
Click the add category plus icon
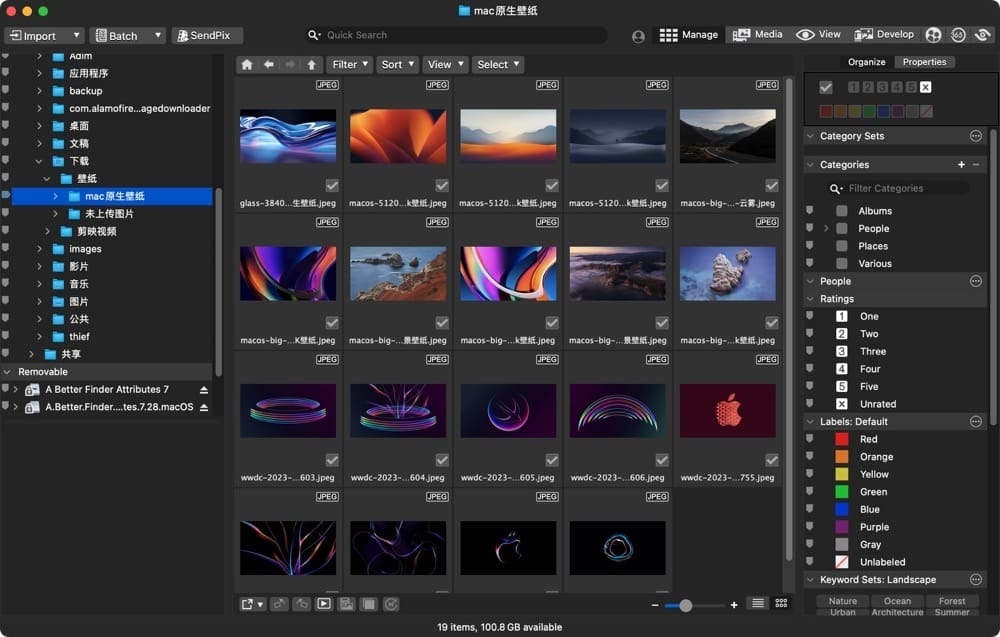point(961,164)
